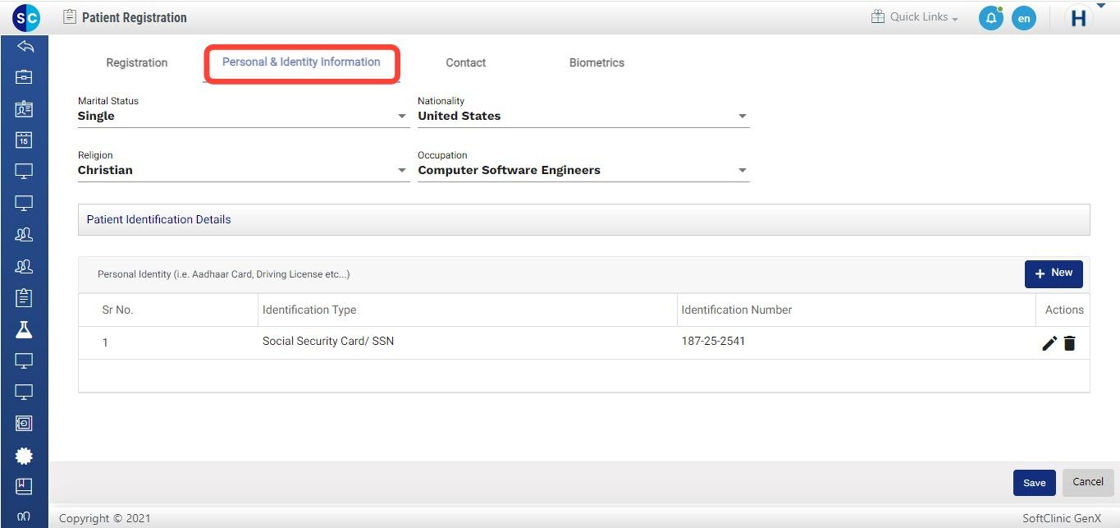Select the 'Social Security Card/ SSN' cell
The image size is (1120, 528).
point(328,342)
